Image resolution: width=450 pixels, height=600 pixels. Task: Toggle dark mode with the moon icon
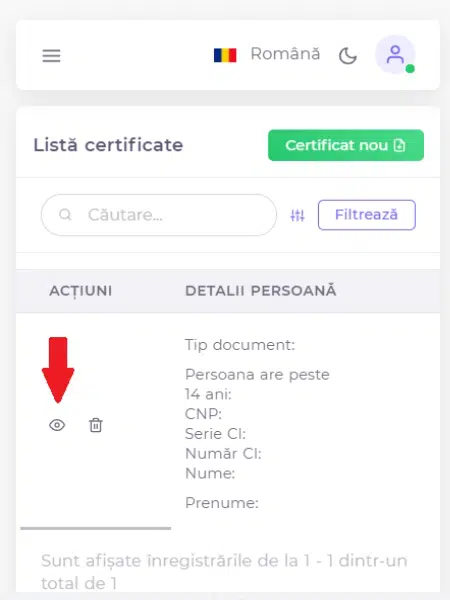point(347,56)
